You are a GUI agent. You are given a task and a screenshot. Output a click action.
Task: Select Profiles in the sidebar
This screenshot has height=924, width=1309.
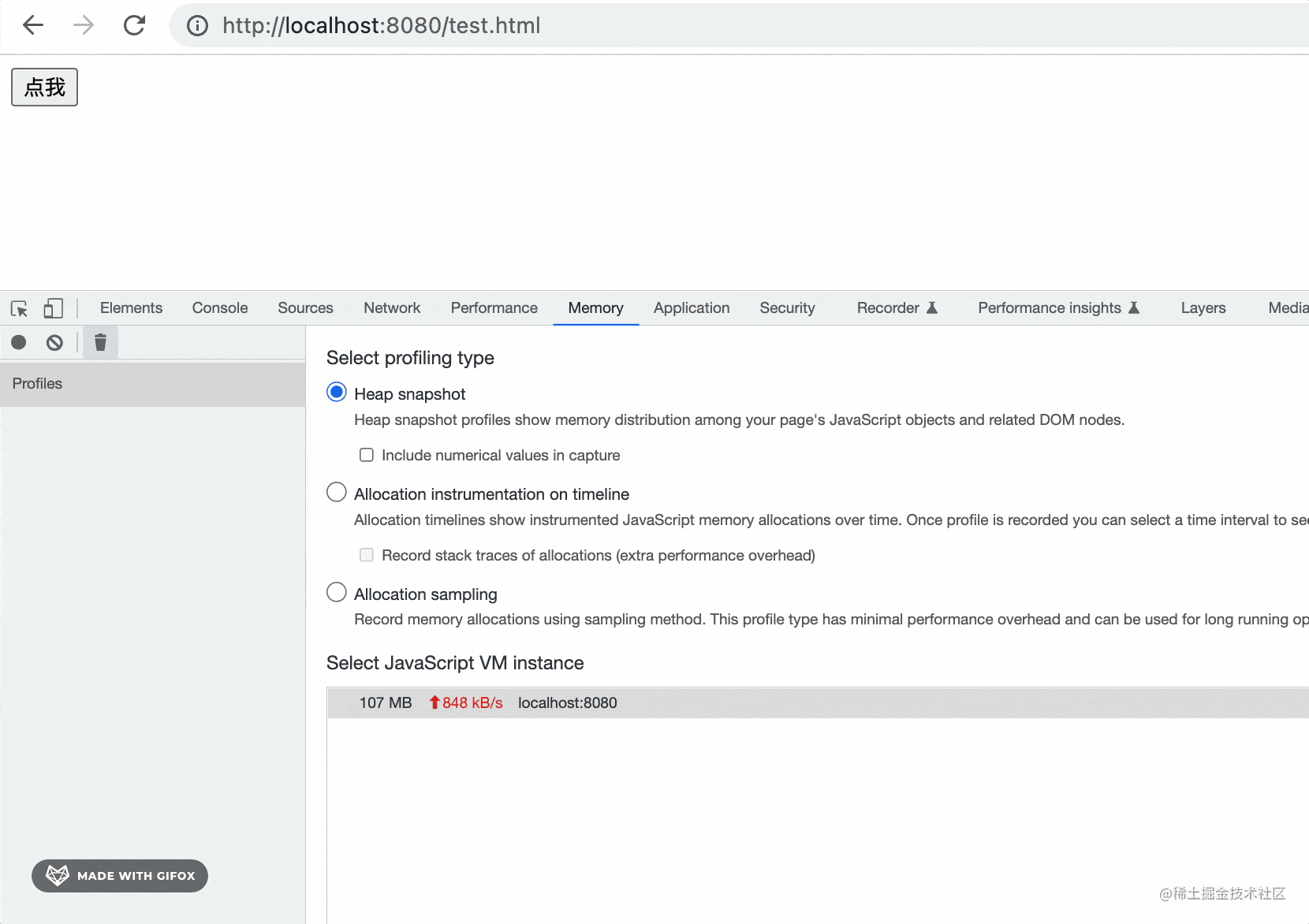pos(37,384)
